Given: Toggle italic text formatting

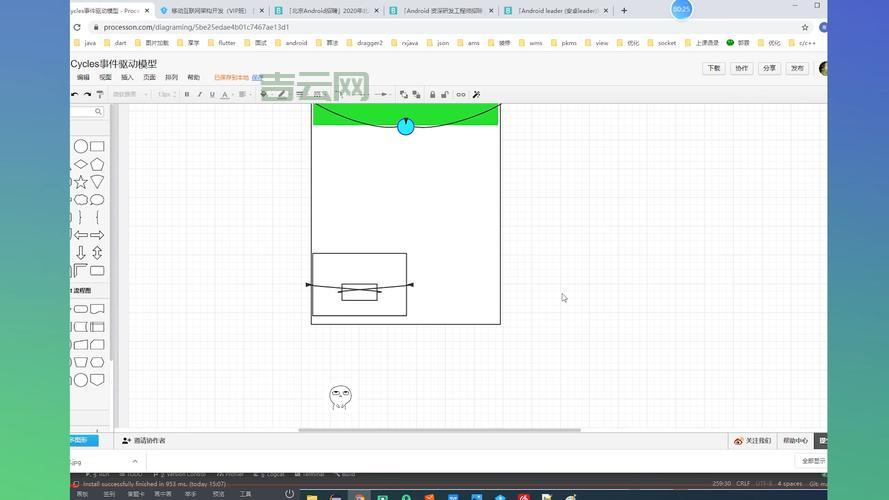Looking at the screenshot, I should [x=200, y=95].
